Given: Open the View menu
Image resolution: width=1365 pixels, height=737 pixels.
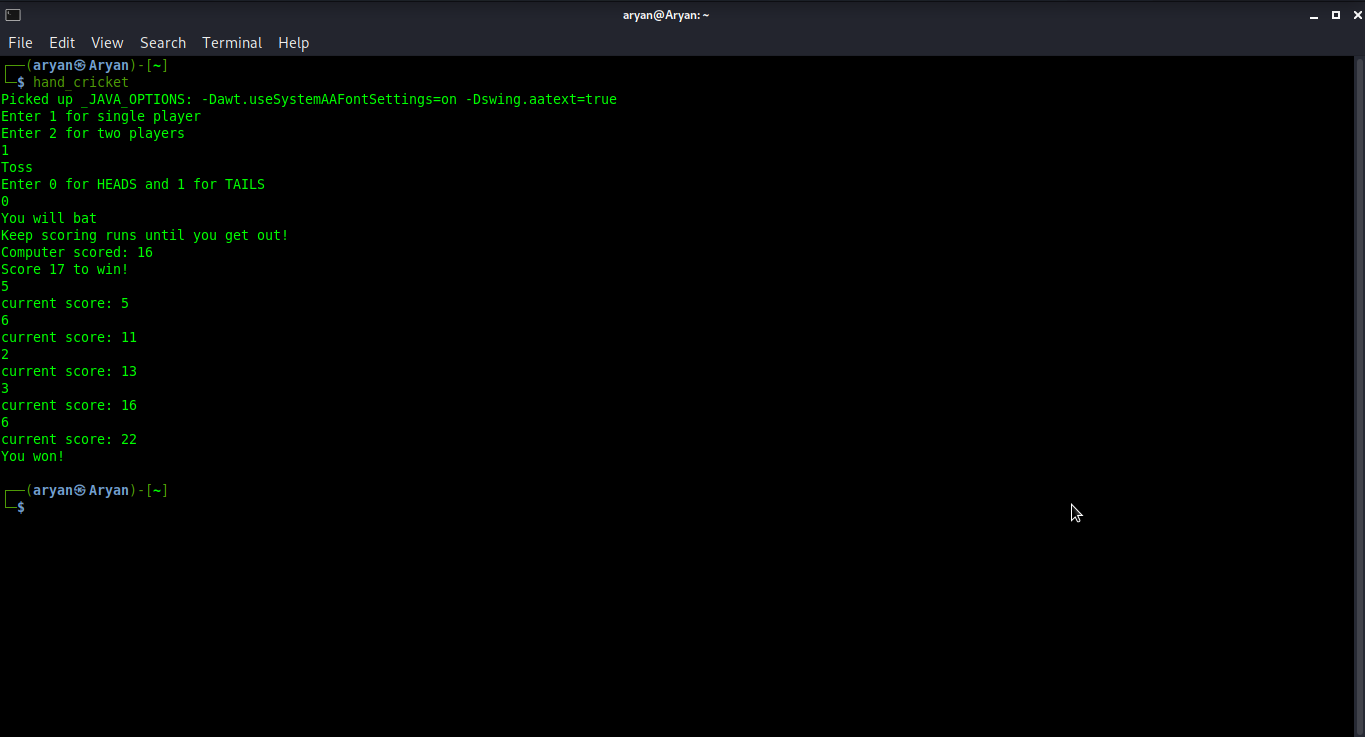Looking at the screenshot, I should (106, 42).
